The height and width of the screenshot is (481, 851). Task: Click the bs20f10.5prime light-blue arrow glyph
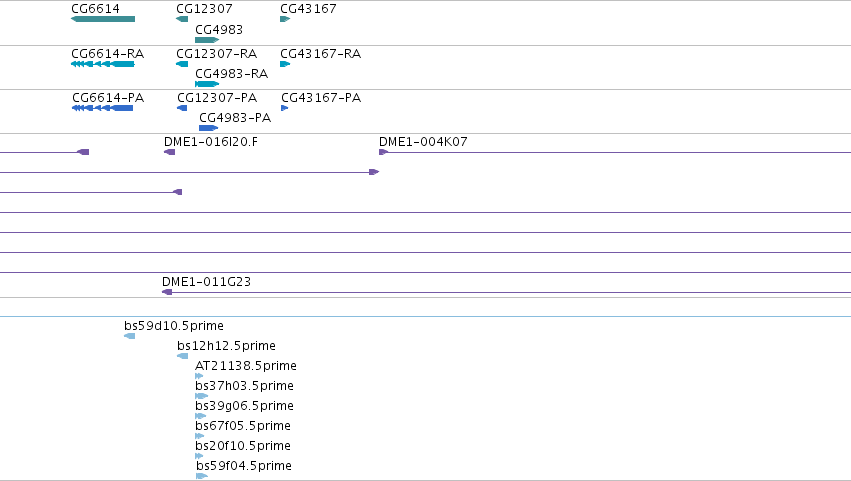pyautogui.click(x=199, y=456)
